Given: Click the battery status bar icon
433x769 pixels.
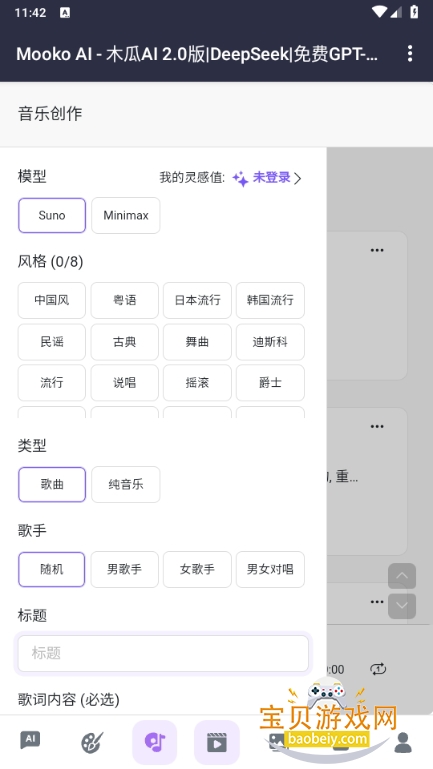Looking at the screenshot, I should click(x=414, y=12).
